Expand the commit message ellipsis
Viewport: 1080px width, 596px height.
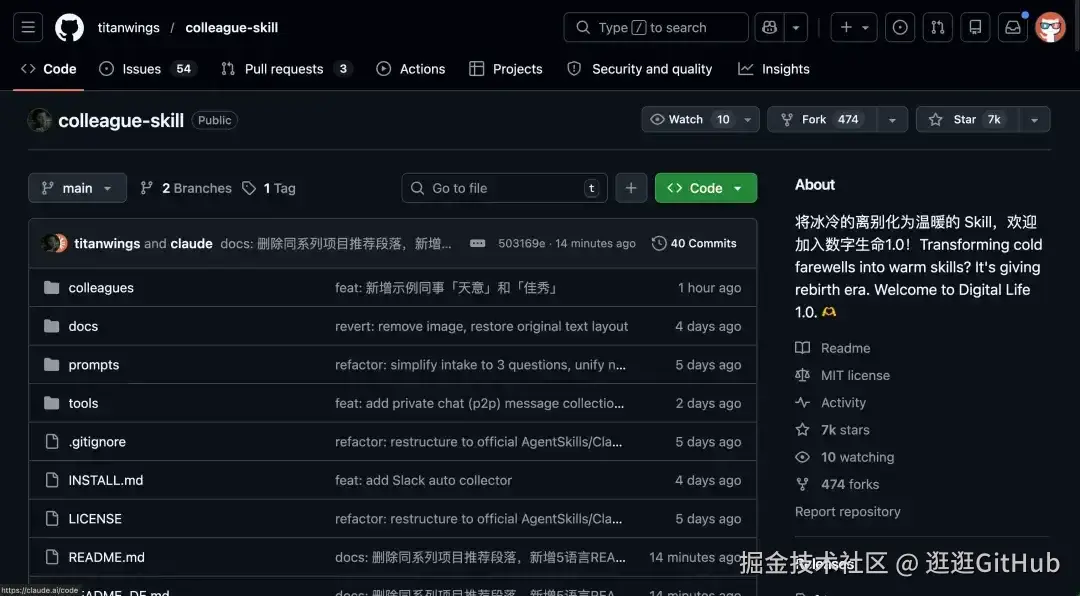point(477,243)
